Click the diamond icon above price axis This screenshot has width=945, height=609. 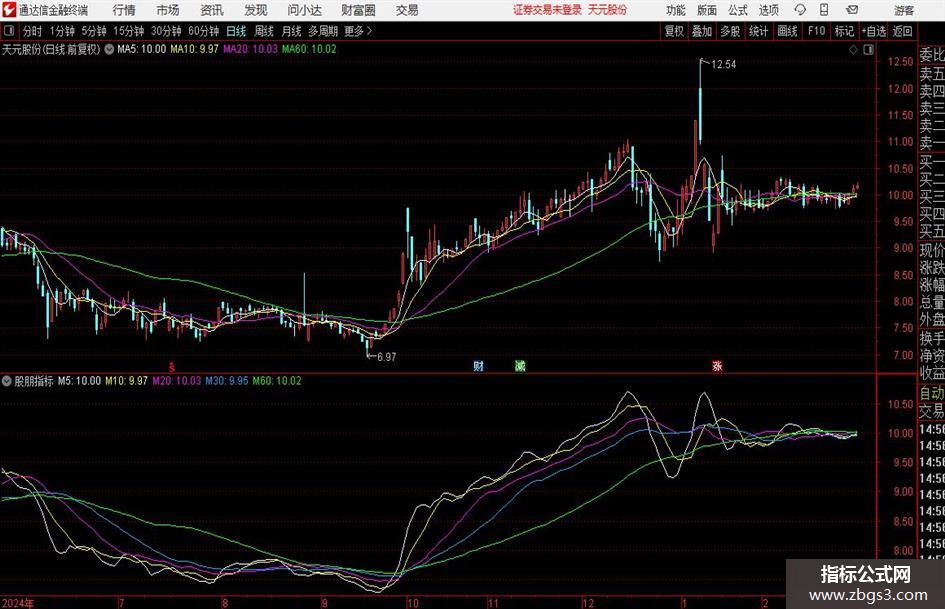click(x=853, y=50)
